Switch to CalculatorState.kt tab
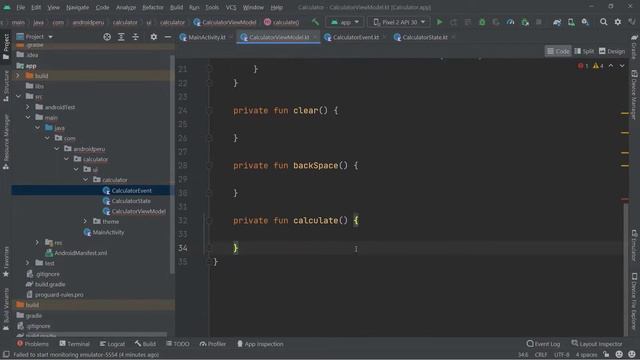Viewport: 640px width, 360px height. click(x=424, y=37)
